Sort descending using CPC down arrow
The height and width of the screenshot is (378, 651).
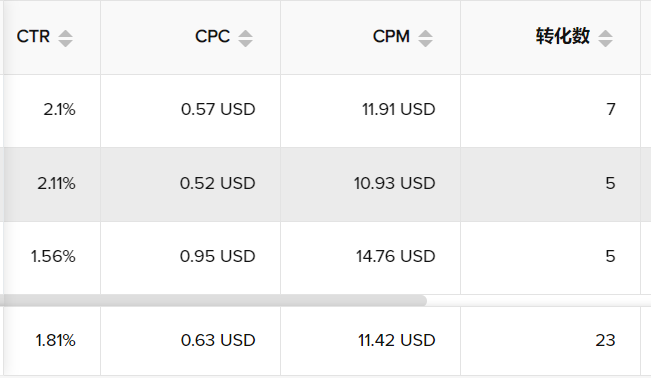245,43
